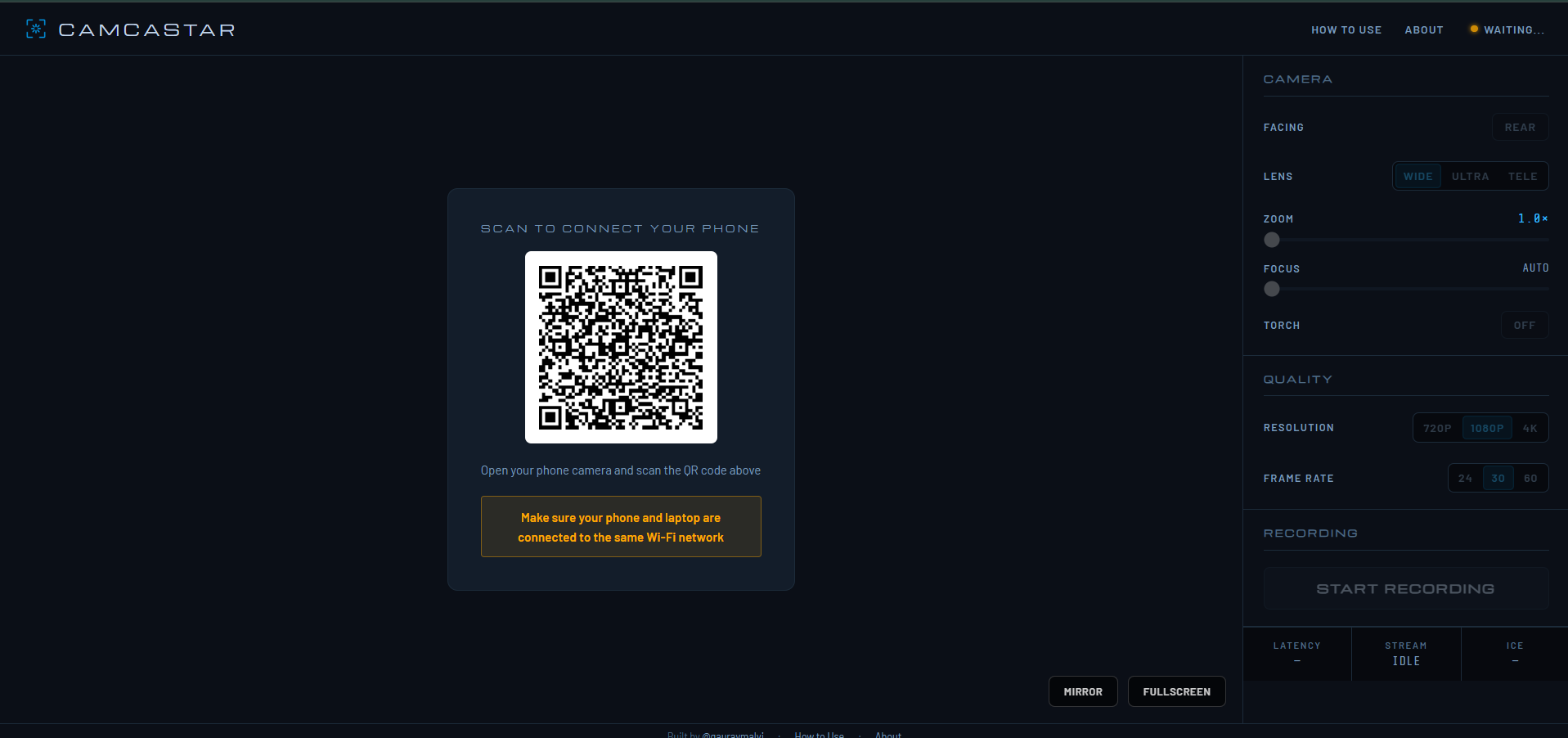The height and width of the screenshot is (738, 1568).
Task: Click the CAMERA section heading
Action: (x=1297, y=79)
